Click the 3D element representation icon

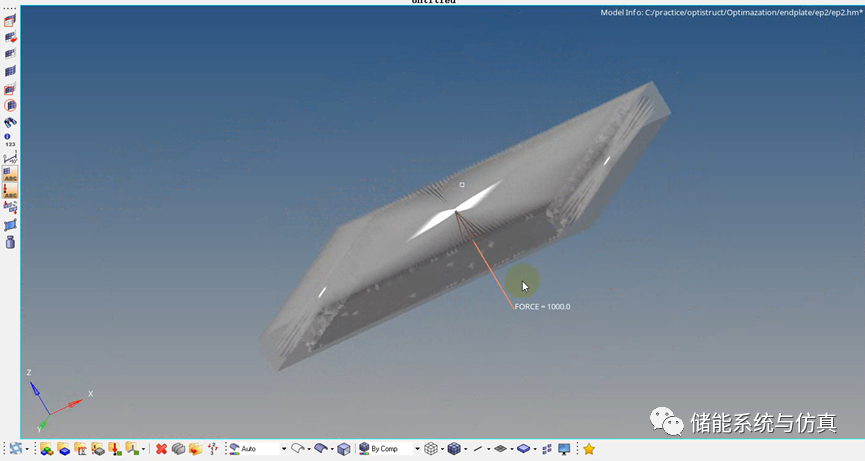coord(524,449)
